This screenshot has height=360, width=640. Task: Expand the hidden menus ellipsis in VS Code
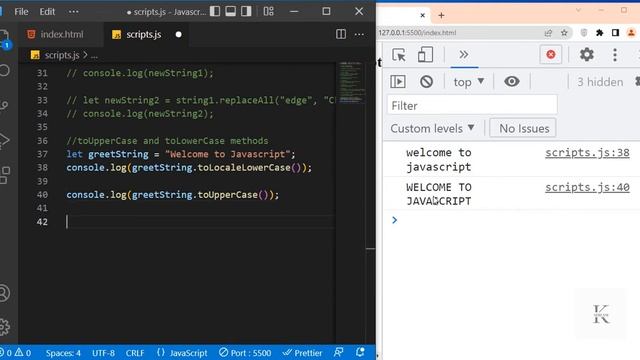pos(73,11)
